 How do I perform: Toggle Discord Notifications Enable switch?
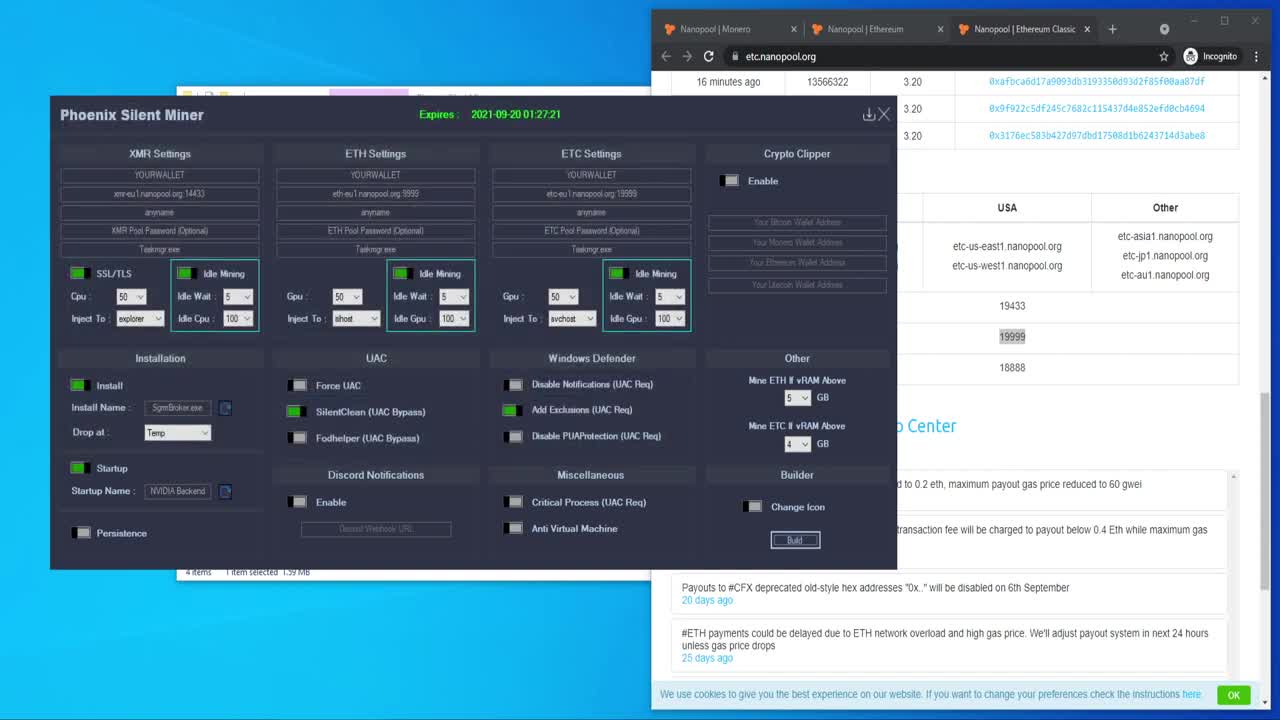(x=298, y=502)
